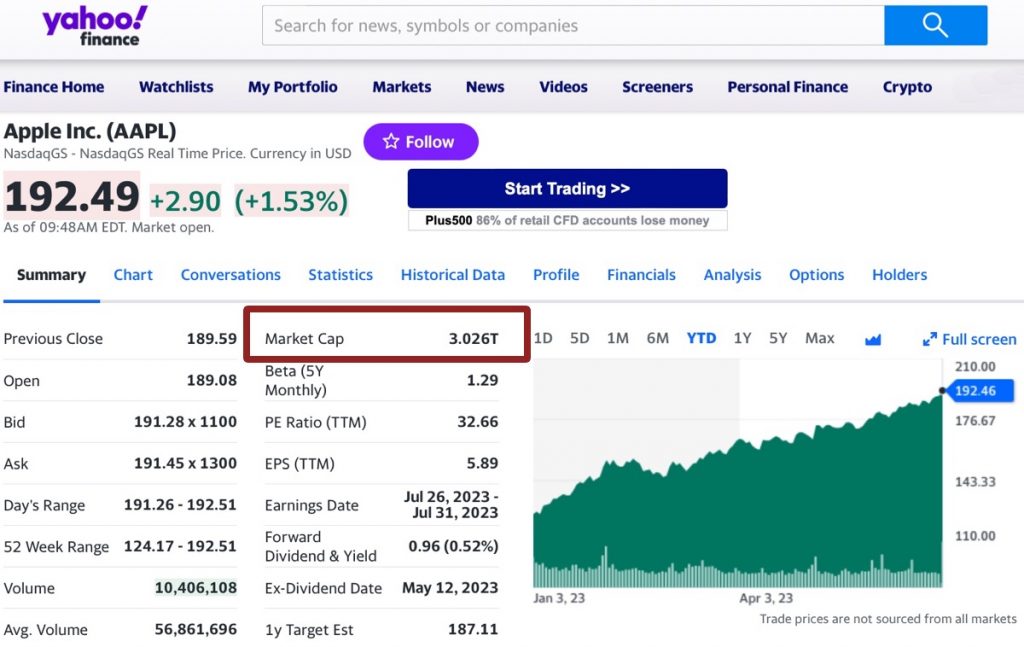Go to Watchlists
This screenshot has height=647, width=1024.
coord(176,87)
